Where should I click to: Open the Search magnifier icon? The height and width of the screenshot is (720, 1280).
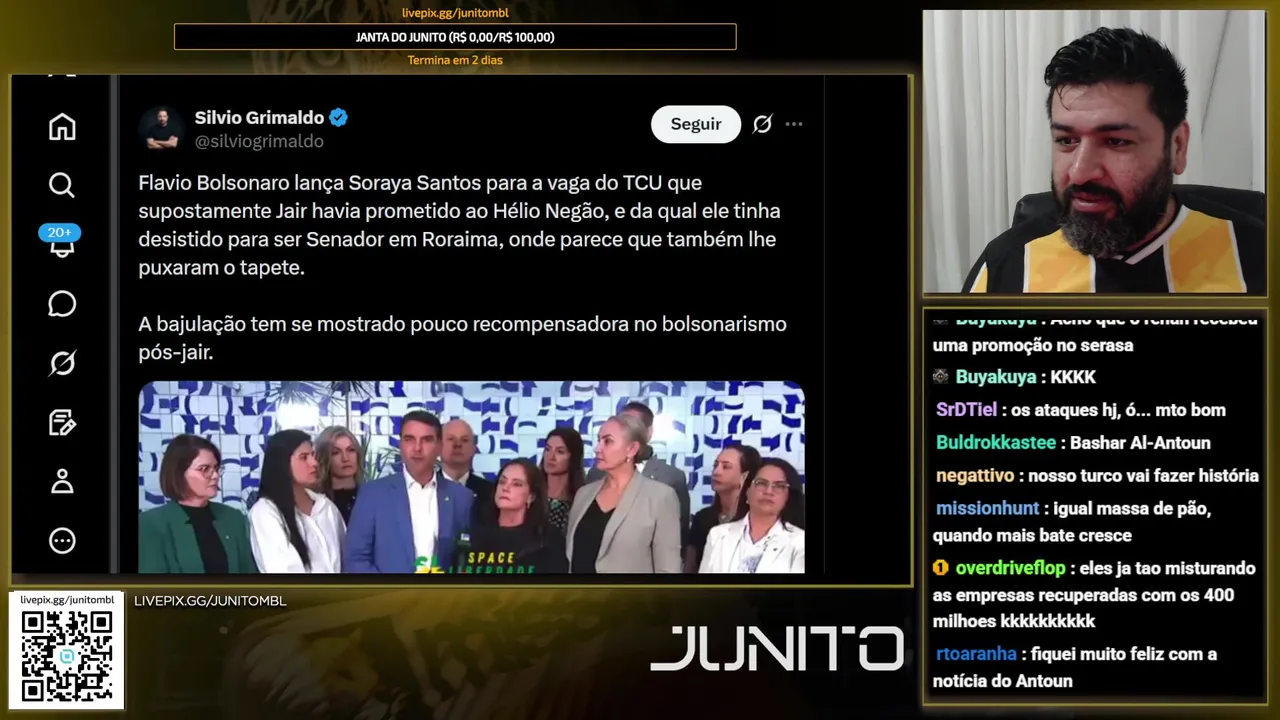tap(62, 185)
